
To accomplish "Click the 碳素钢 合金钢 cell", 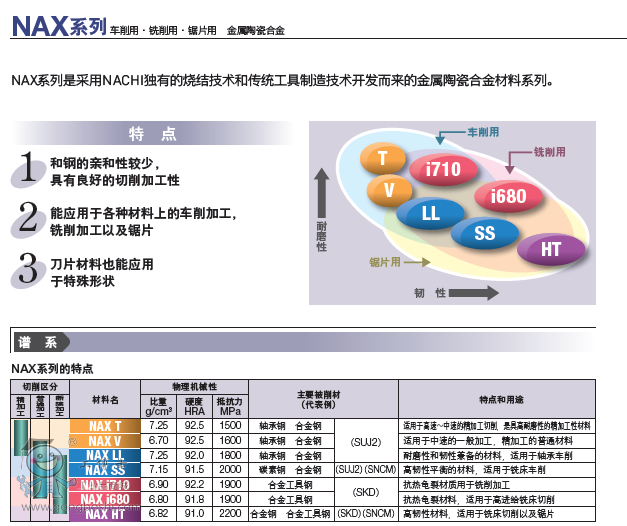I will click(291, 470).
